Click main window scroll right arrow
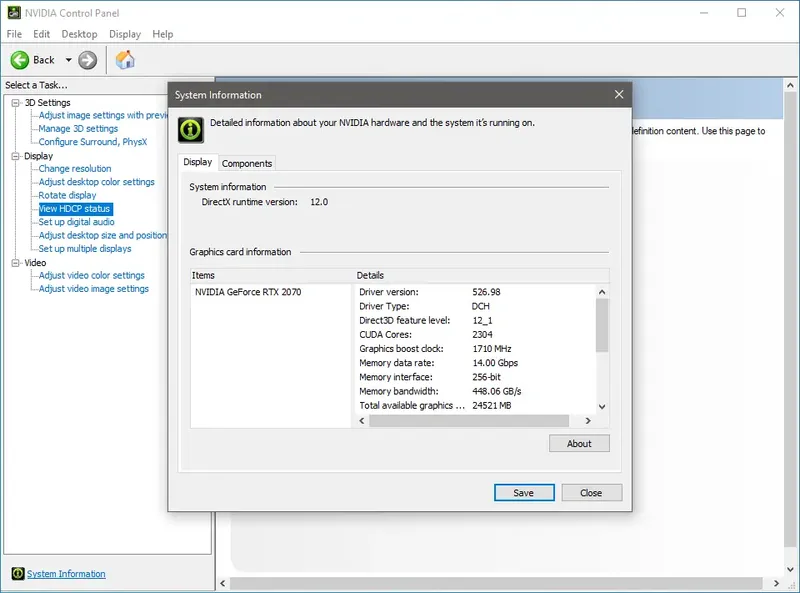Screen dimensions: 800x593 pyautogui.click(x=776, y=583)
